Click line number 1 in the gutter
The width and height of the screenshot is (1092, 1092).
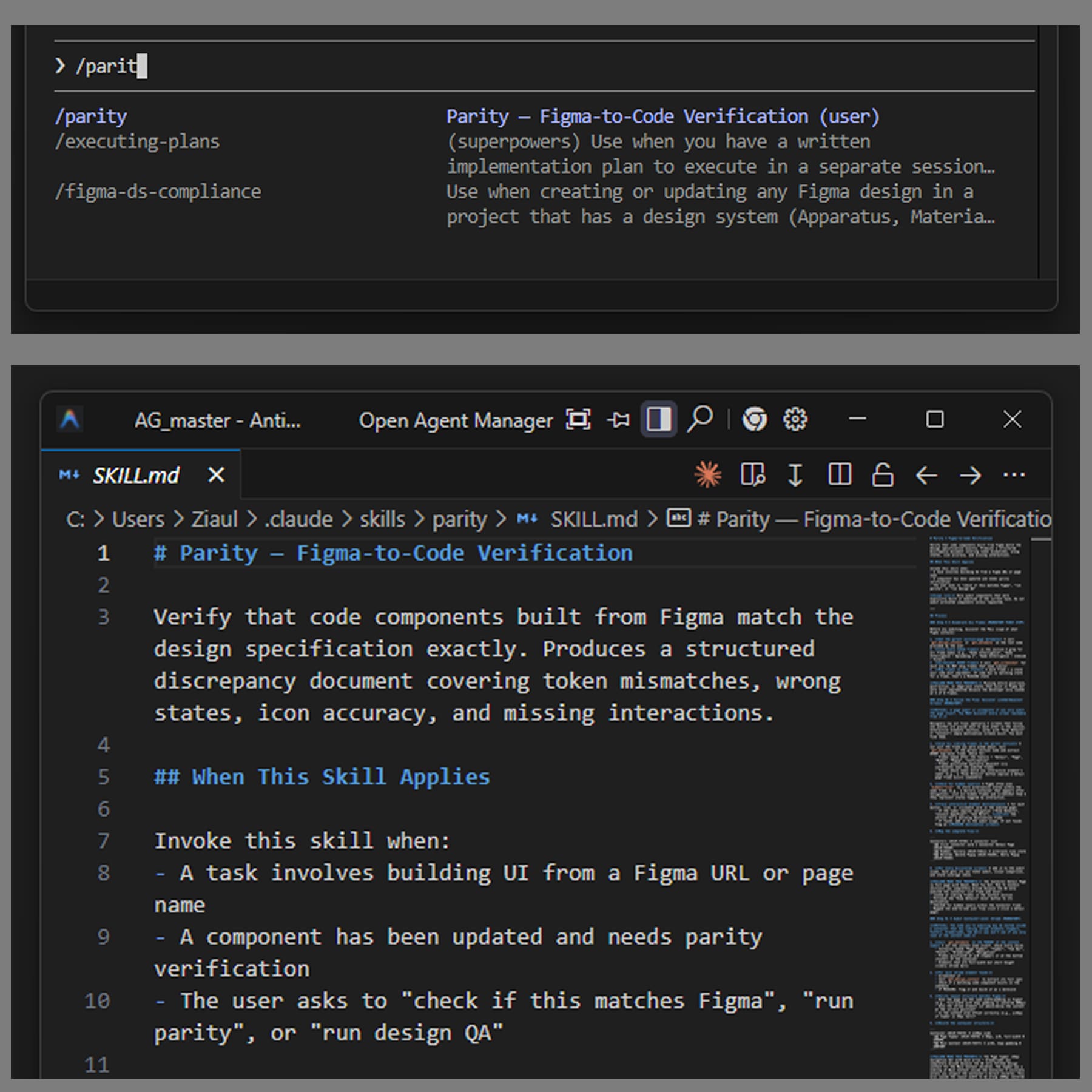[x=104, y=553]
